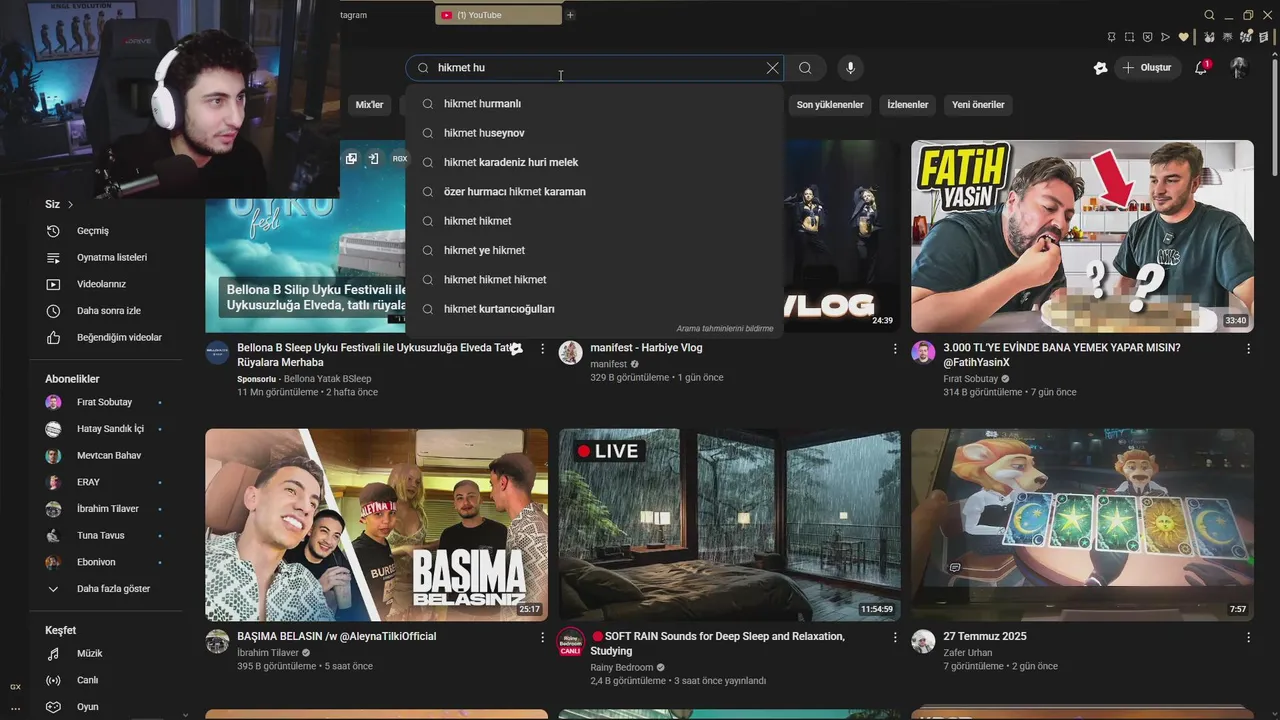Open Mevtcan Bahav subscription
The image size is (1280, 720).
pyautogui.click(x=105, y=455)
